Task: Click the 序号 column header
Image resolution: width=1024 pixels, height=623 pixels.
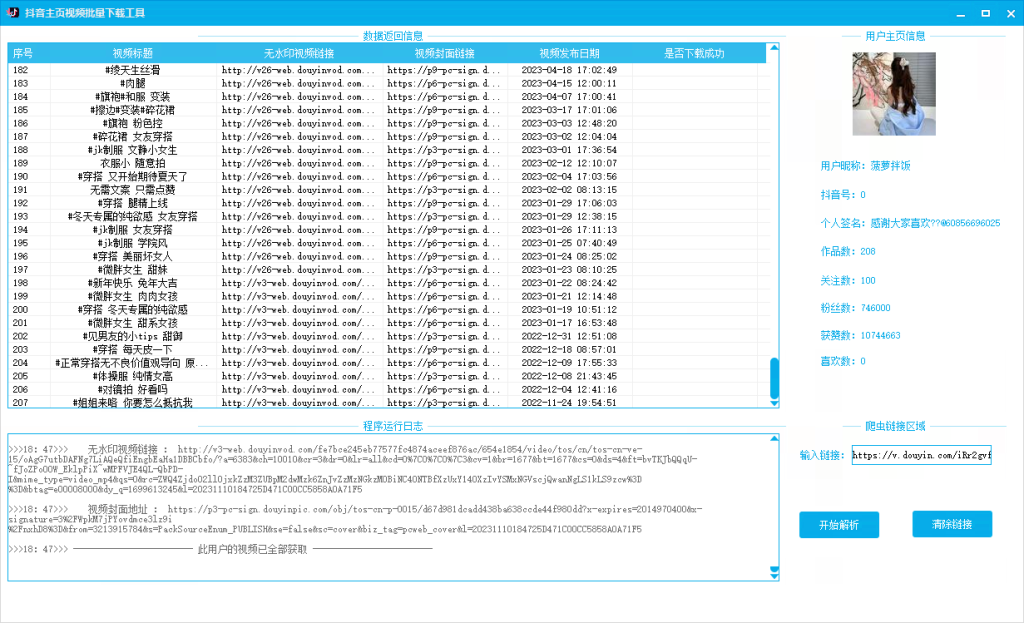Action: pos(22,53)
